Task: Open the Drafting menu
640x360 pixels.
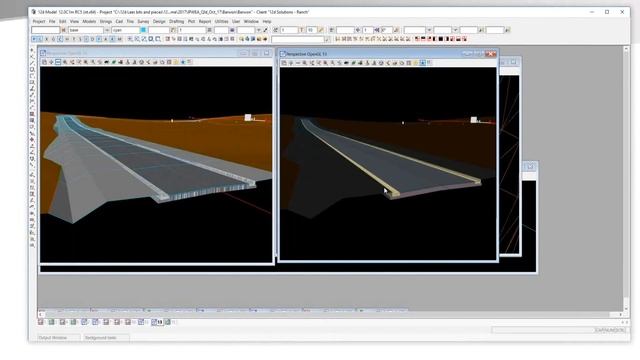Action: click(x=176, y=21)
